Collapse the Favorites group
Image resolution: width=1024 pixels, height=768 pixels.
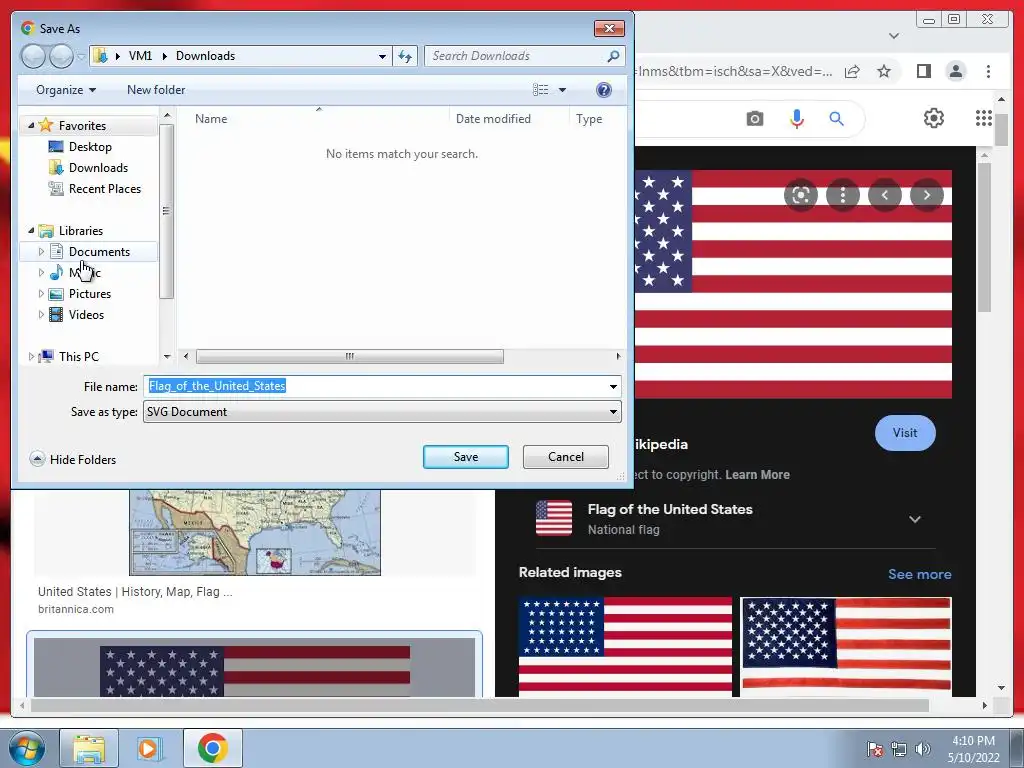pos(31,125)
